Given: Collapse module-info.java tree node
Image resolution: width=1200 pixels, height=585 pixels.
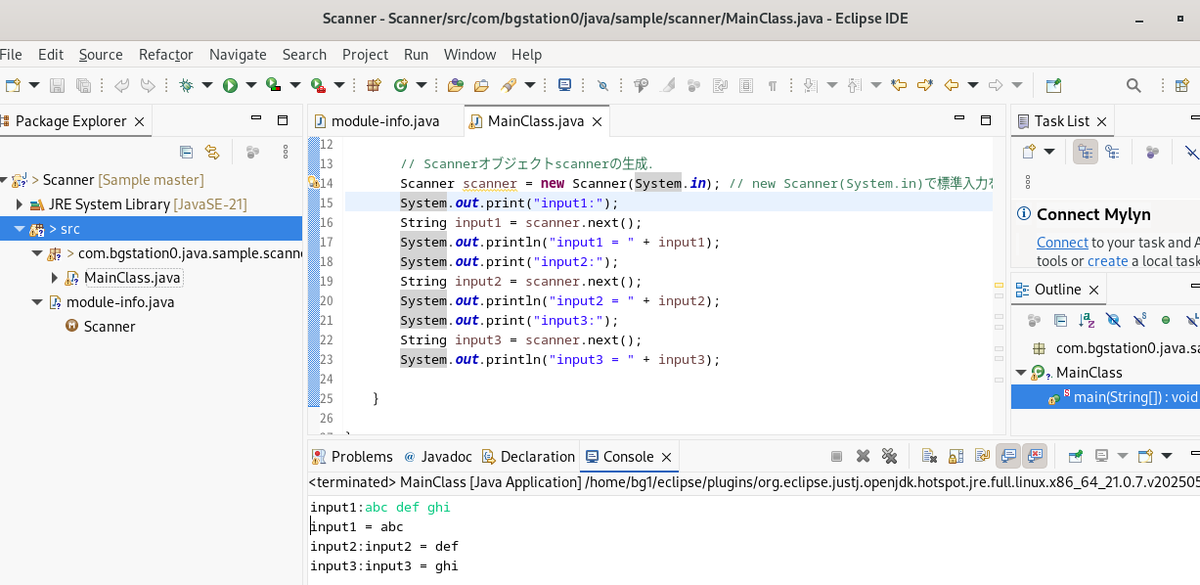Looking at the screenshot, I should click(37, 302).
